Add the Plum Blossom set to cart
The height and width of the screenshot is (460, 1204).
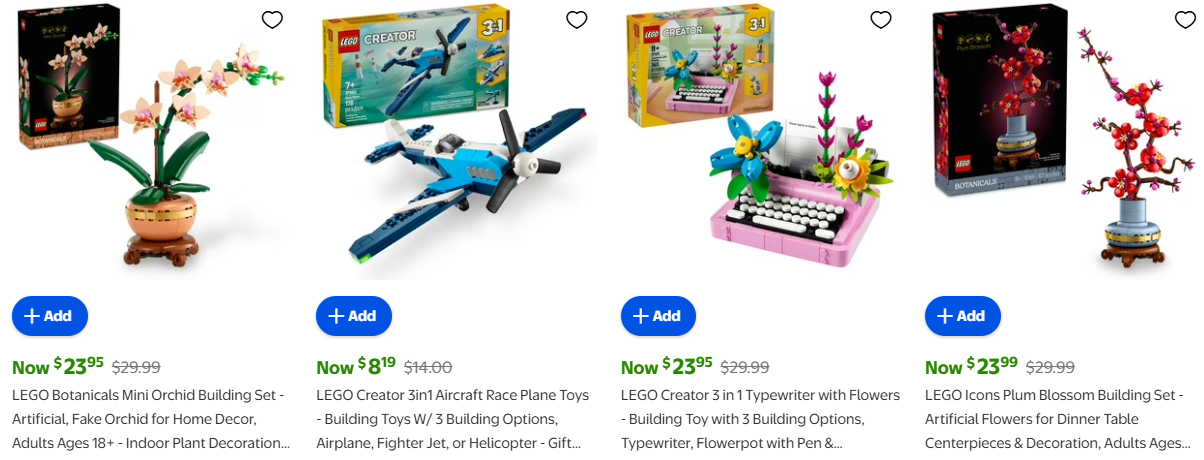pos(962,316)
